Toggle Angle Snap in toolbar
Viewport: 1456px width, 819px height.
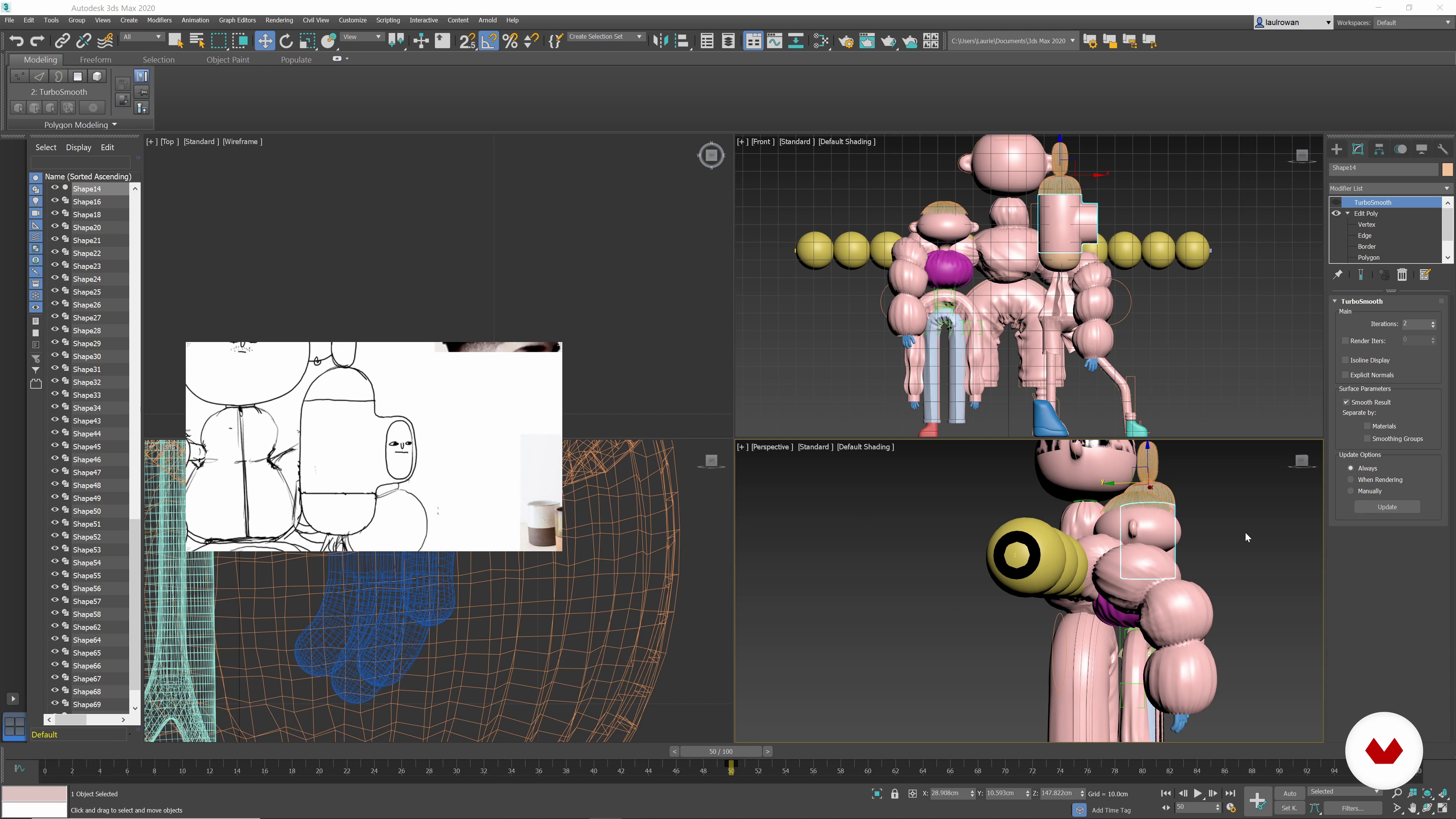coord(488,41)
